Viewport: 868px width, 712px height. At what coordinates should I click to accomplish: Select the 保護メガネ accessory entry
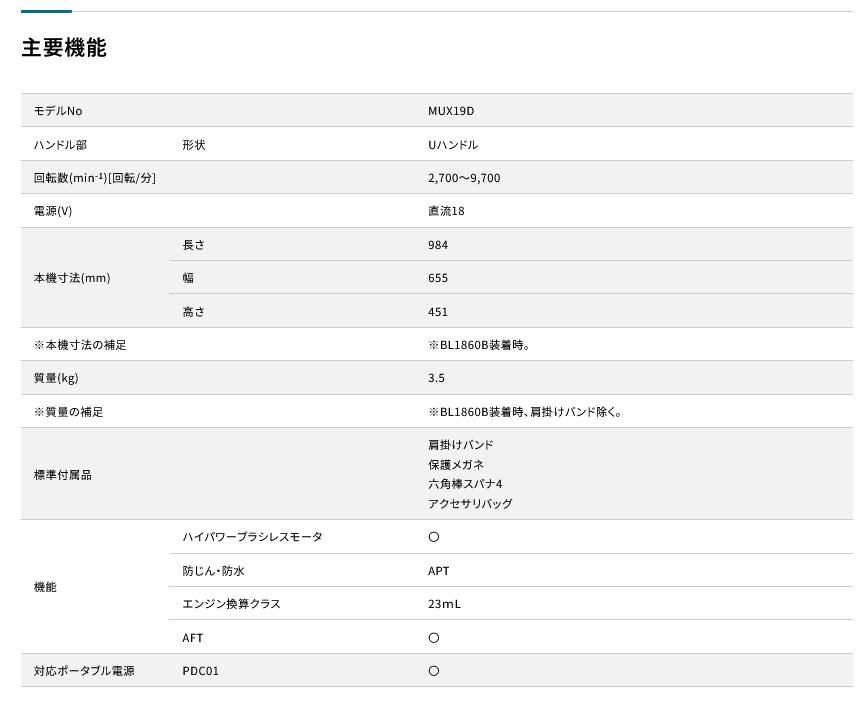point(456,465)
